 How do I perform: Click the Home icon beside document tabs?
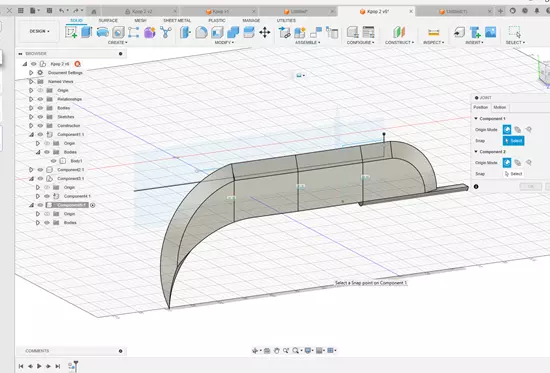tap(94, 12)
